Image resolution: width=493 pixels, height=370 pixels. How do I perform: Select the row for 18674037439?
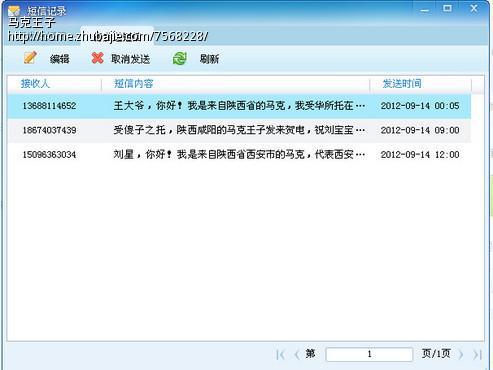[x=239, y=130]
